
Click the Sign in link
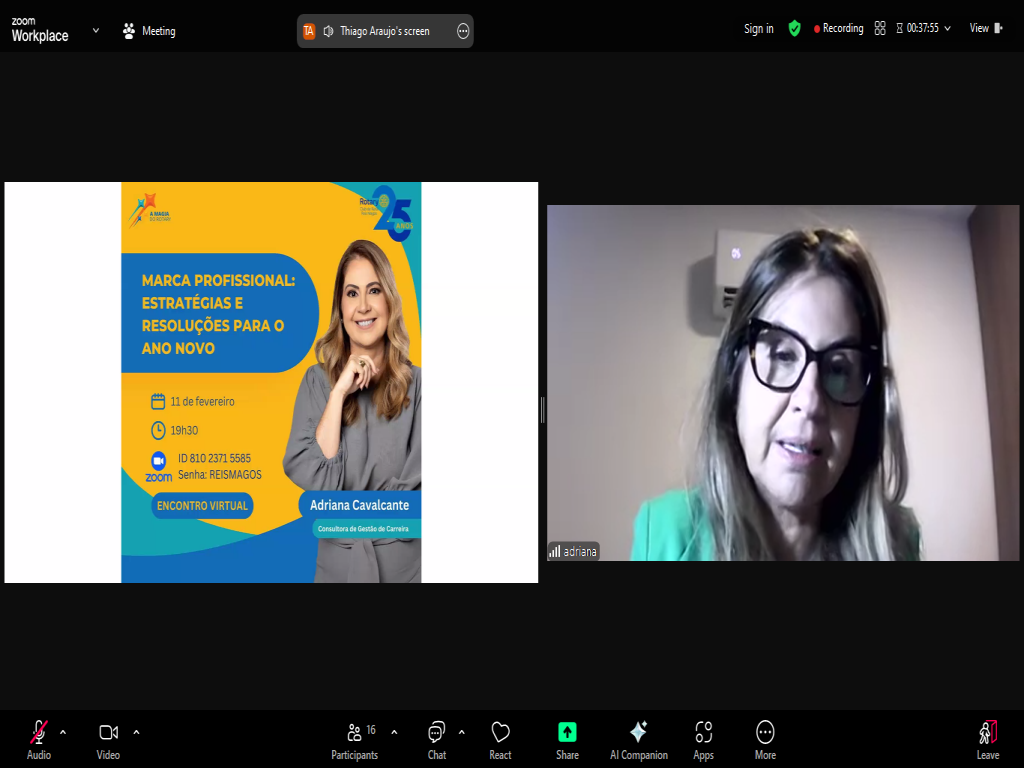(x=758, y=28)
